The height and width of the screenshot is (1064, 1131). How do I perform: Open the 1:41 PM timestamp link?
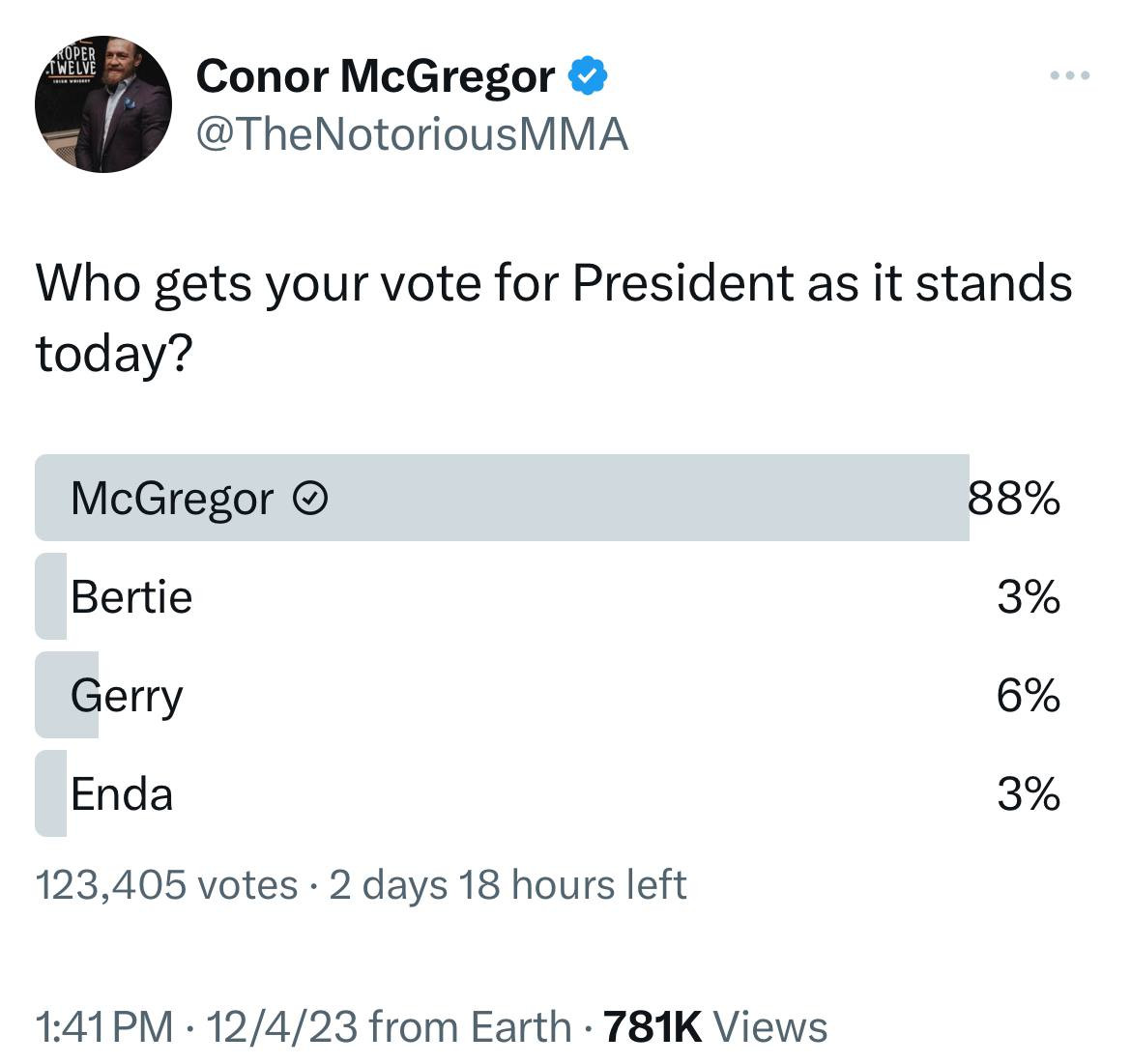tap(104, 1026)
